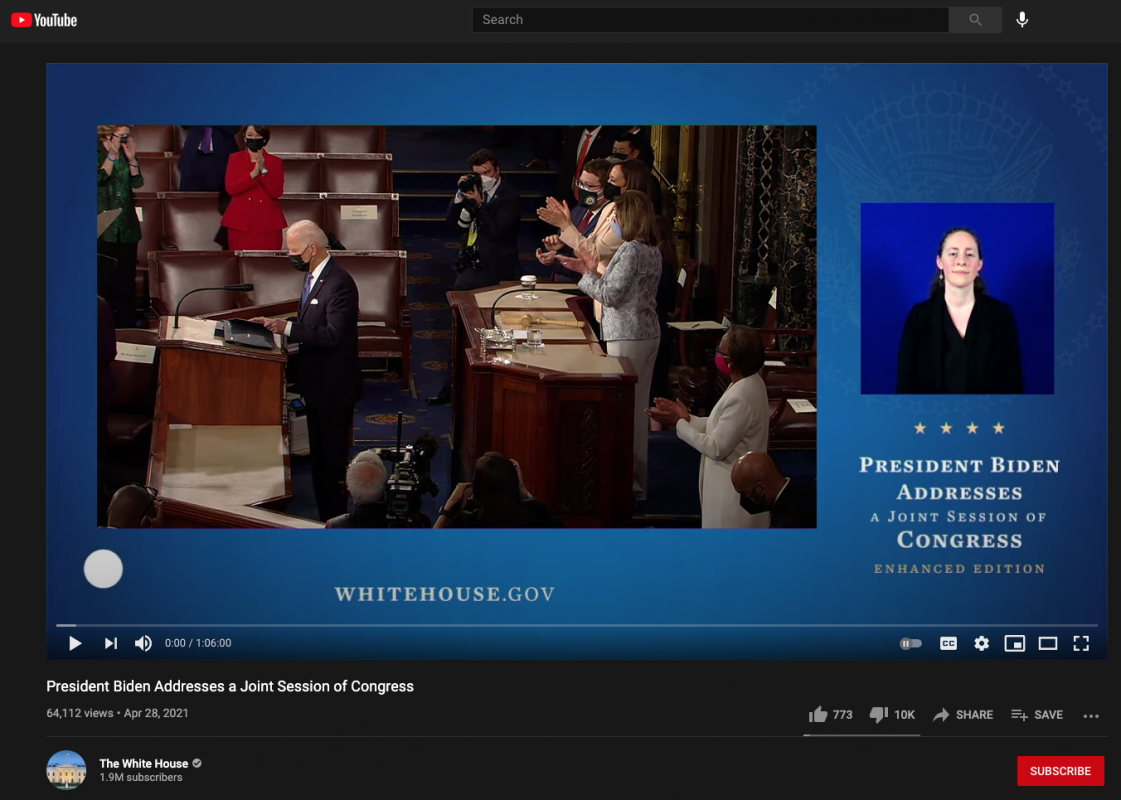
Task: Skip to the next video
Action: (110, 643)
